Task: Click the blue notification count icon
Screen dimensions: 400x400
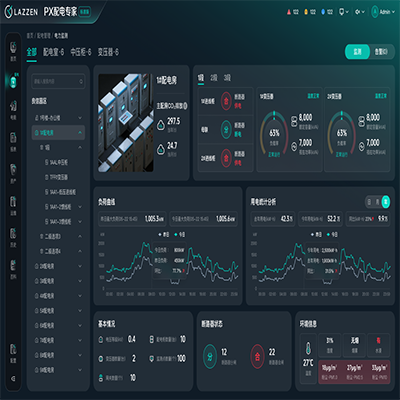Action: (323, 12)
